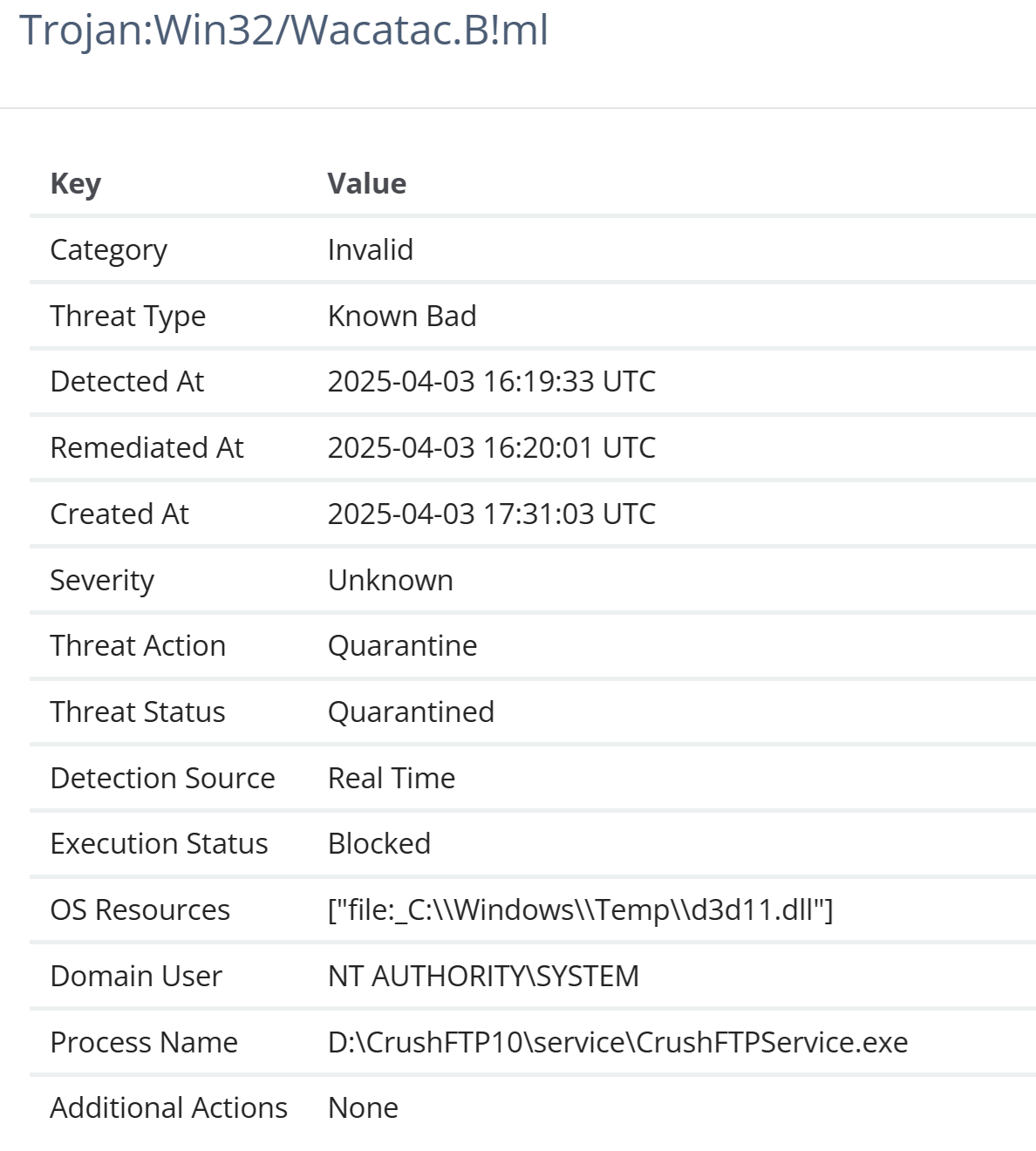Select the NT AUTHORITY\SYSTEM domain user
1036x1151 pixels.
(484, 977)
